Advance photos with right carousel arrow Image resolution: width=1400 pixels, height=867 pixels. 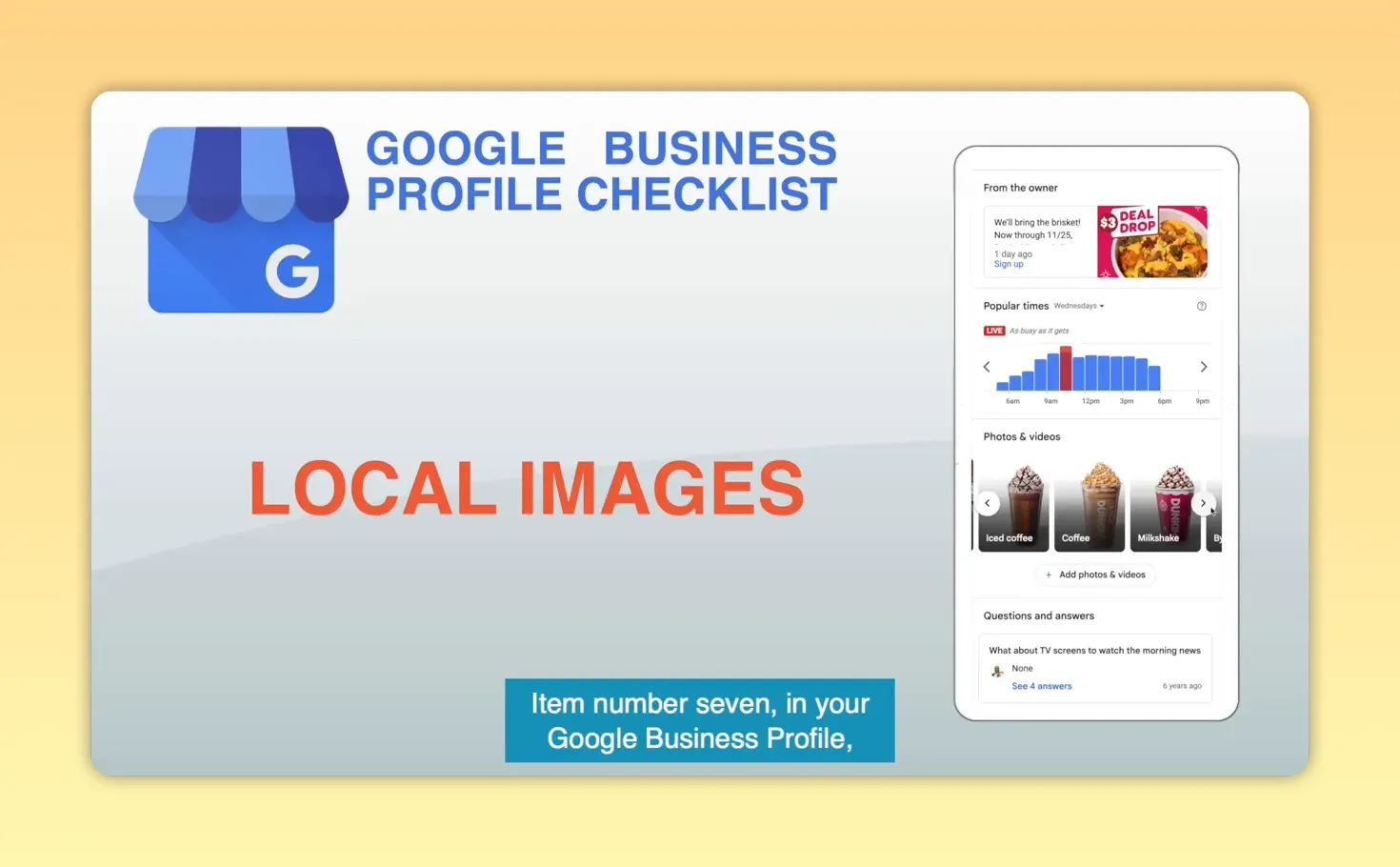pos(1203,503)
